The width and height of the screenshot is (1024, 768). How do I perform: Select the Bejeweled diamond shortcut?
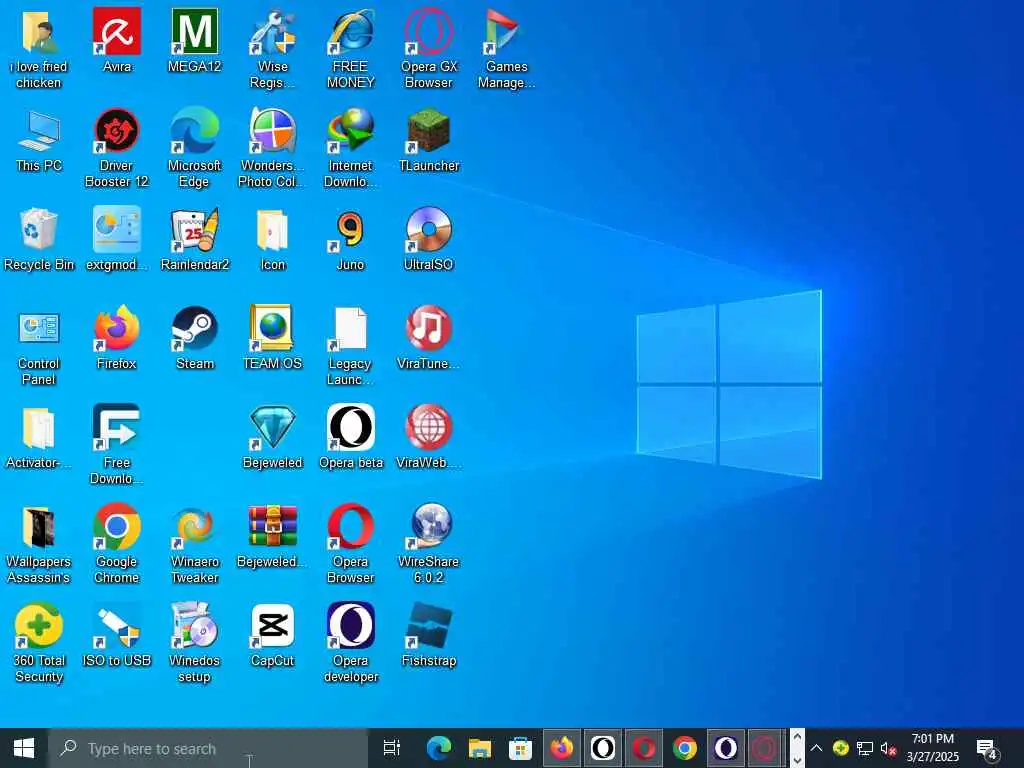pyautogui.click(x=272, y=437)
